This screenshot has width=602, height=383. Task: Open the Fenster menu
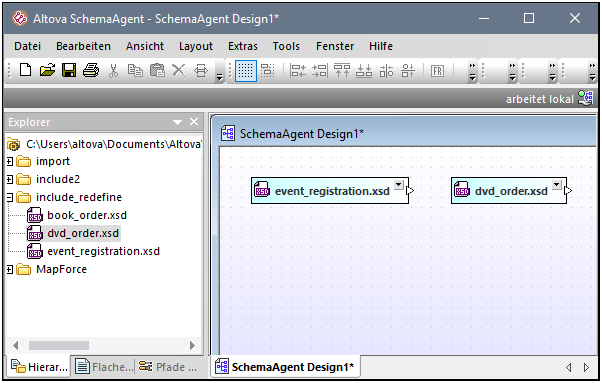[335, 46]
